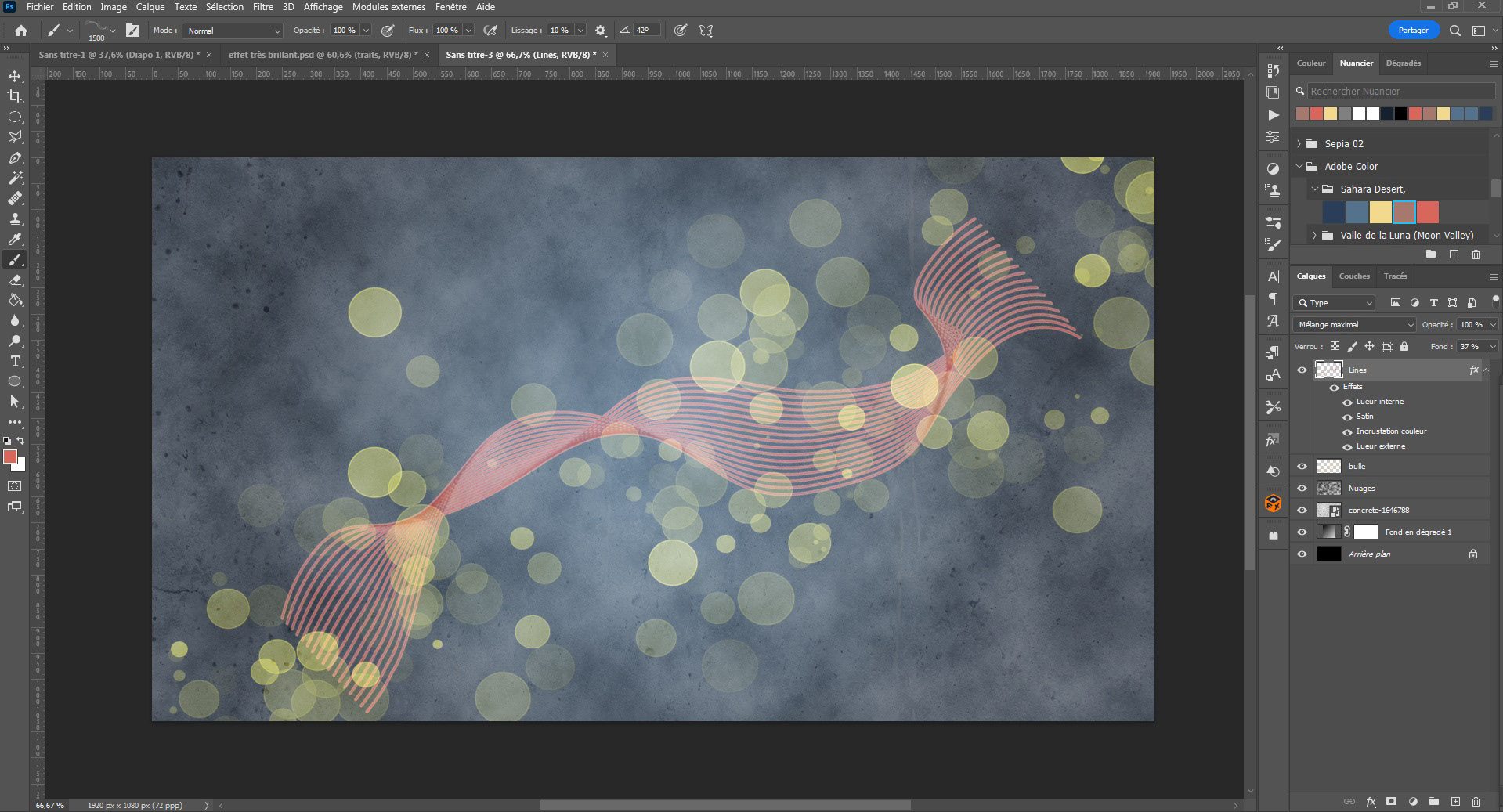1503x812 pixels.
Task: Open brush settings panel toggle in options bar
Action: pos(132,31)
